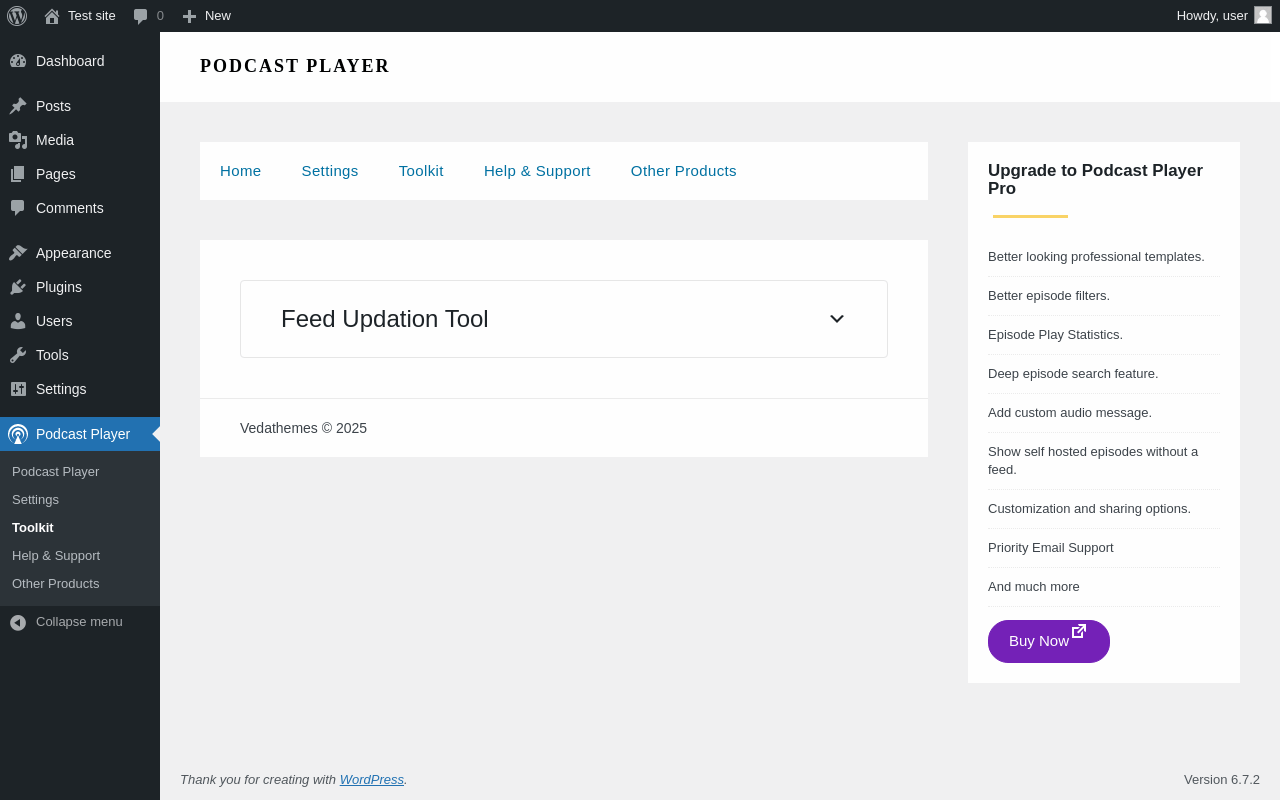Click 'Priority Email Support' text
Screen dimensions: 1280x800
(x=1051, y=548)
